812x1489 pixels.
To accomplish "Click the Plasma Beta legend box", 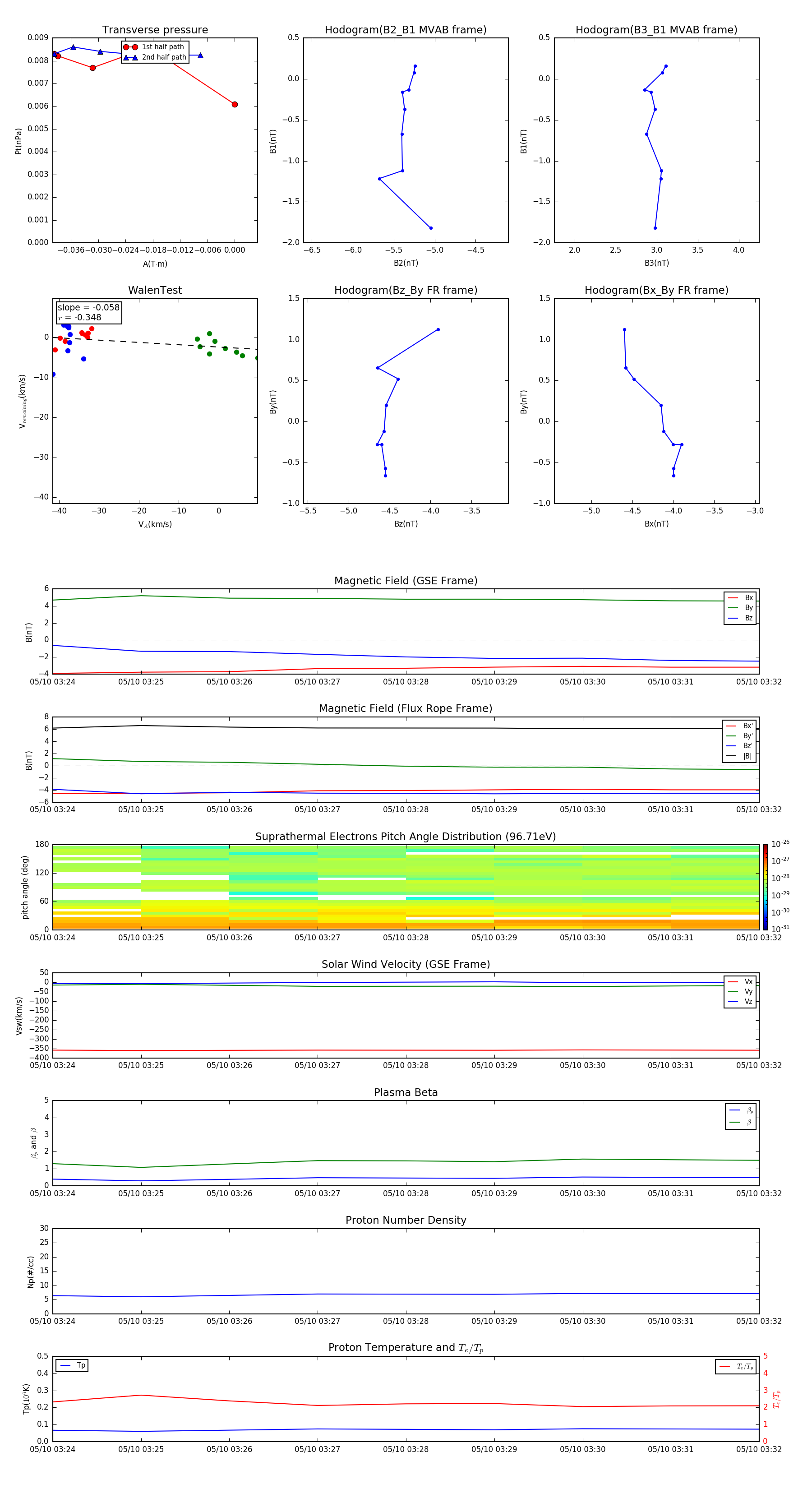I will click(x=740, y=1116).
